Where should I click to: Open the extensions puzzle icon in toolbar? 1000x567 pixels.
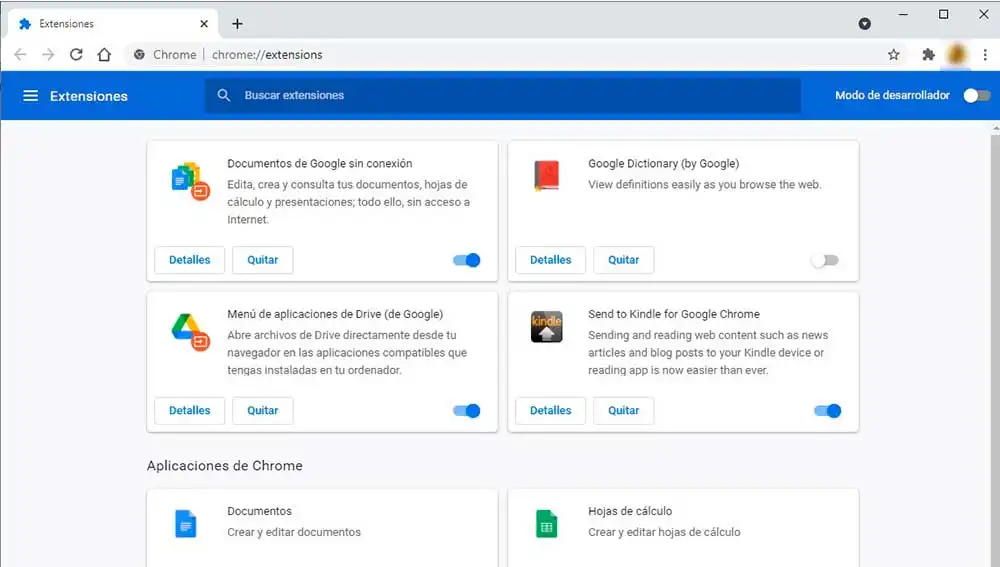coord(929,55)
